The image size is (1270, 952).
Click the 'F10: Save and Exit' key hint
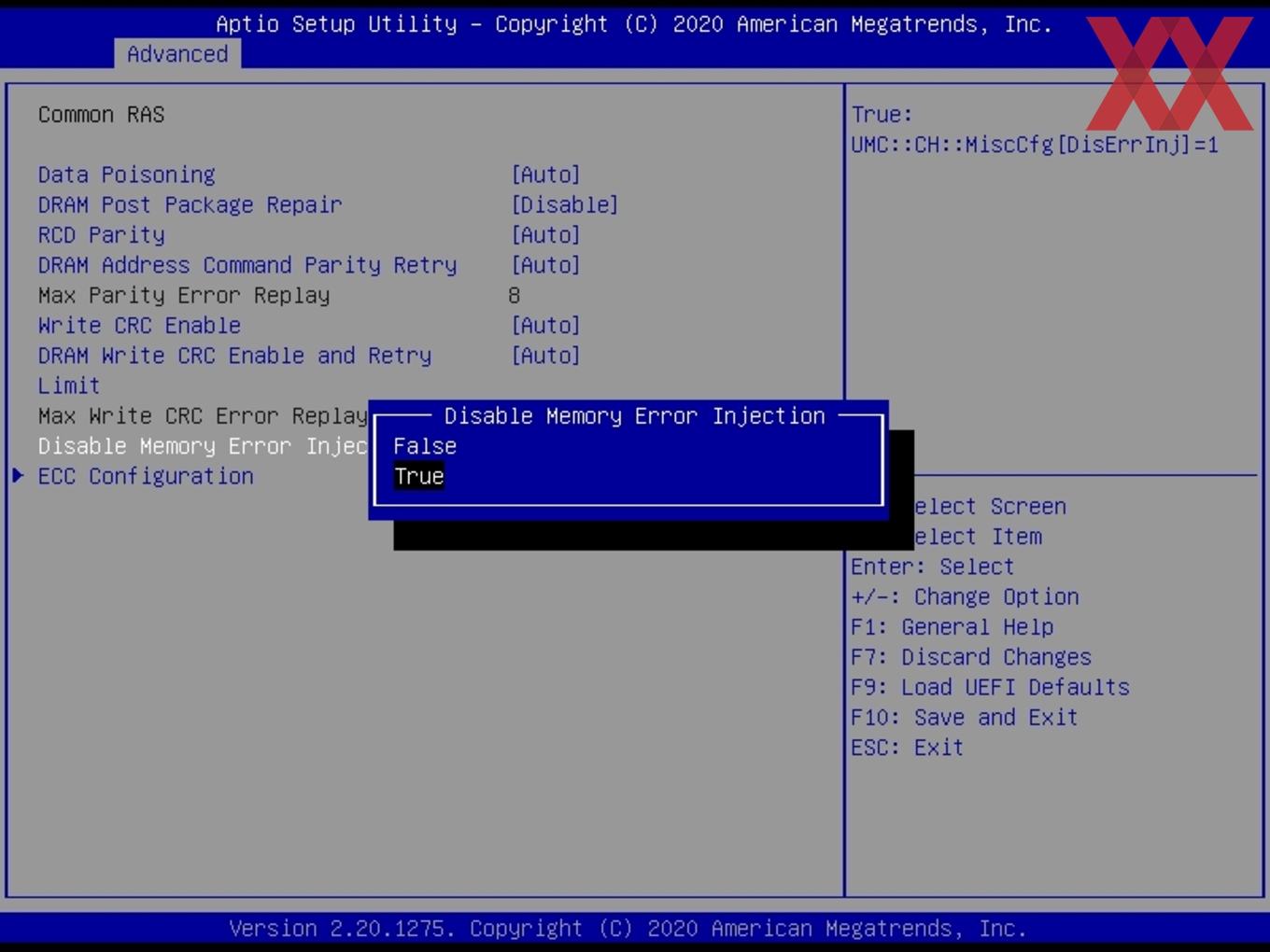point(965,717)
